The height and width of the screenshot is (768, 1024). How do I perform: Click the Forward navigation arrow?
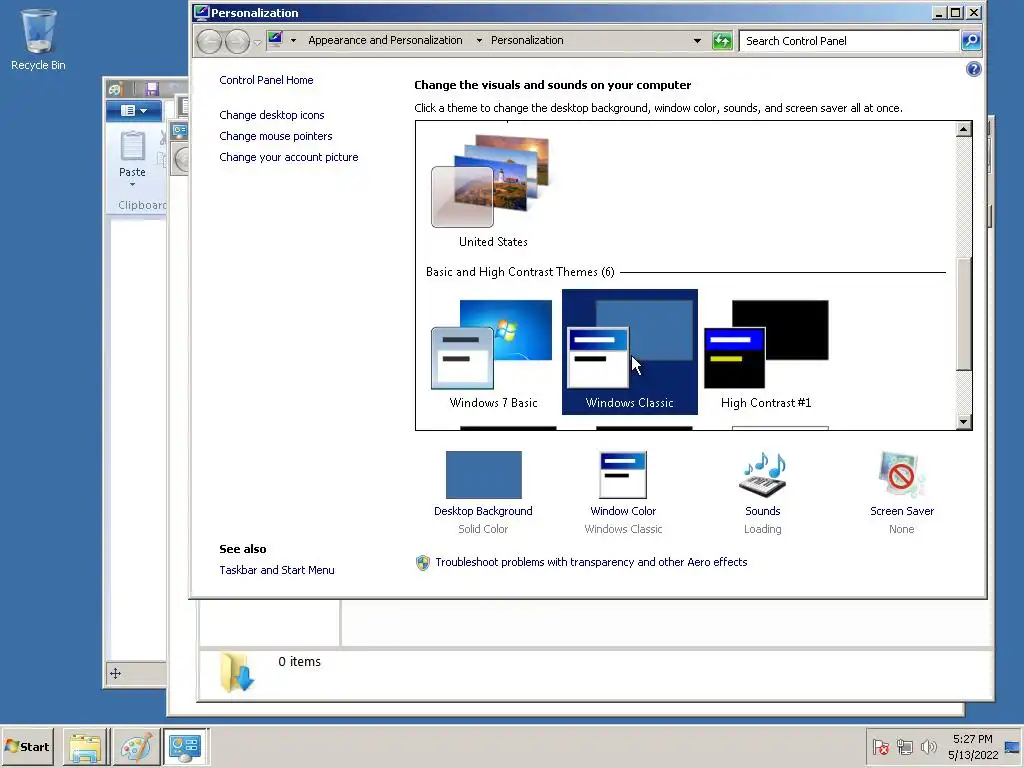pos(237,41)
